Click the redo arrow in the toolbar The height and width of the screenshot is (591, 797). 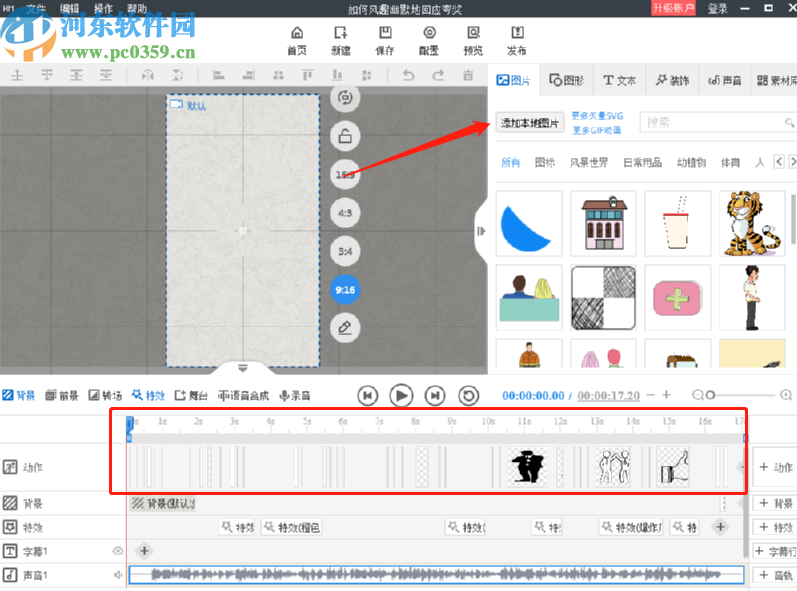click(438, 75)
